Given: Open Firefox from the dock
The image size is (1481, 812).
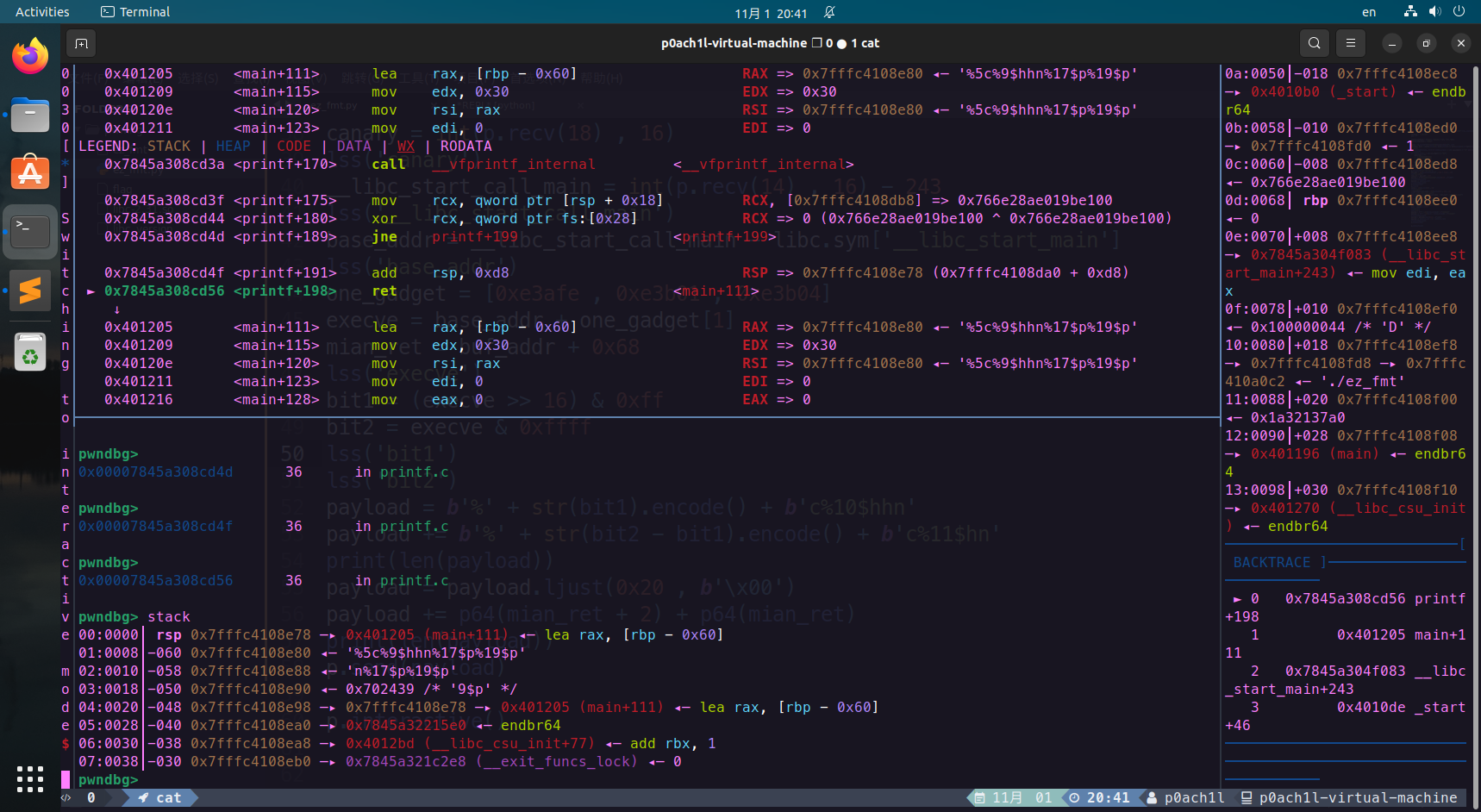Looking at the screenshot, I should 30,56.
